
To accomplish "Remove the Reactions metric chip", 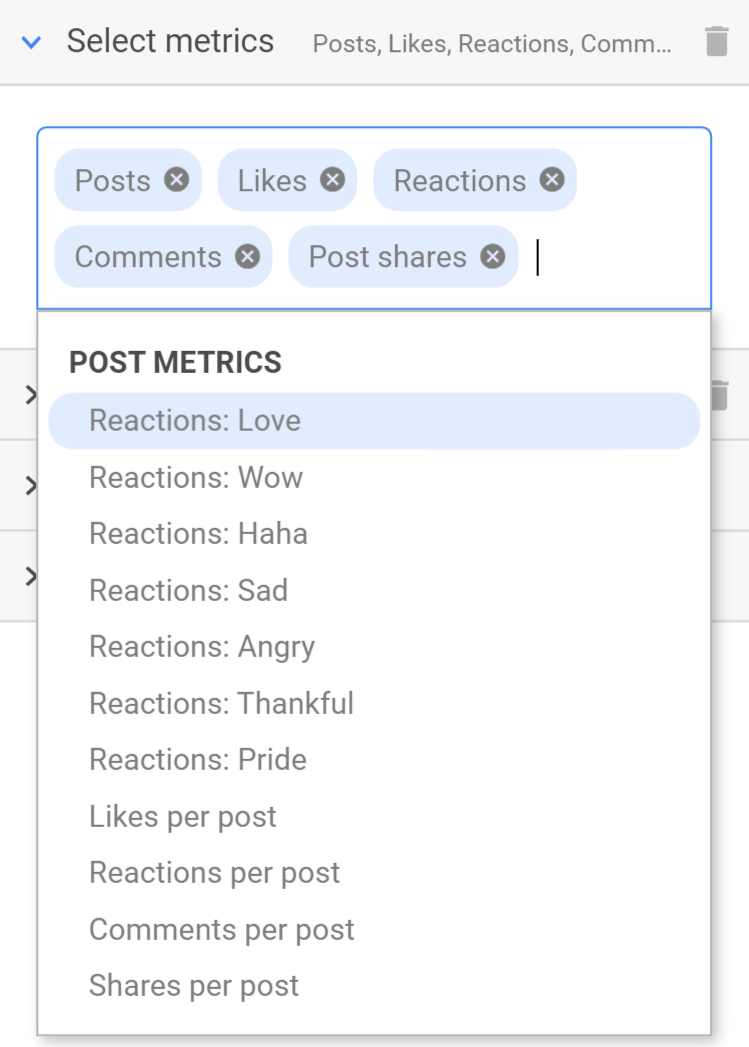I will tap(551, 180).
